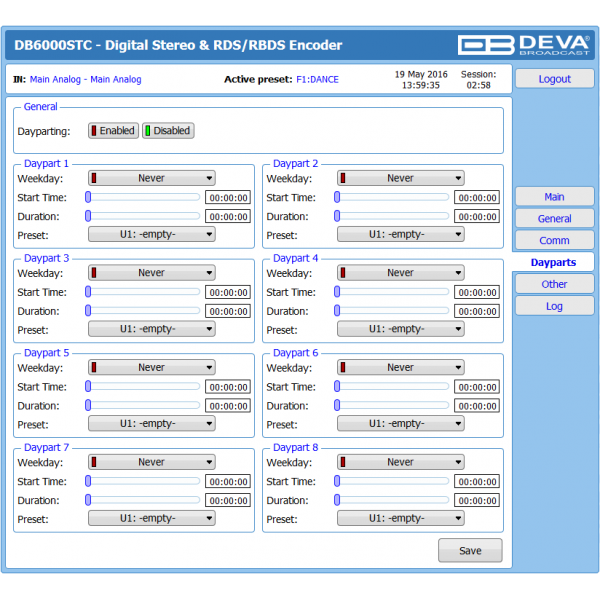Click the Session timer value 02:58
This screenshot has height=600, width=600.
pyautogui.click(x=478, y=85)
